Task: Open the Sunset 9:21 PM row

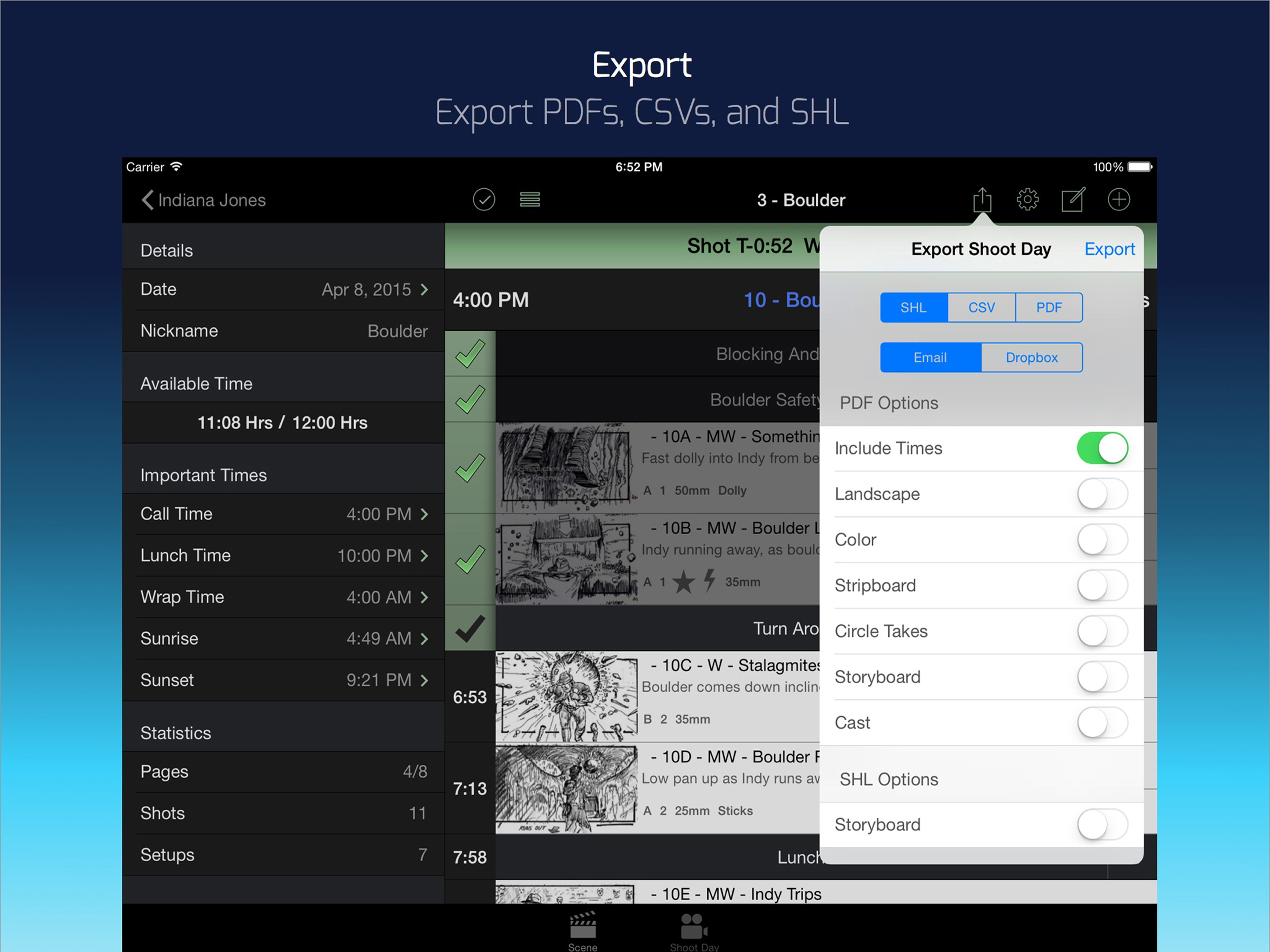Action: pyautogui.click(x=284, y=681)
